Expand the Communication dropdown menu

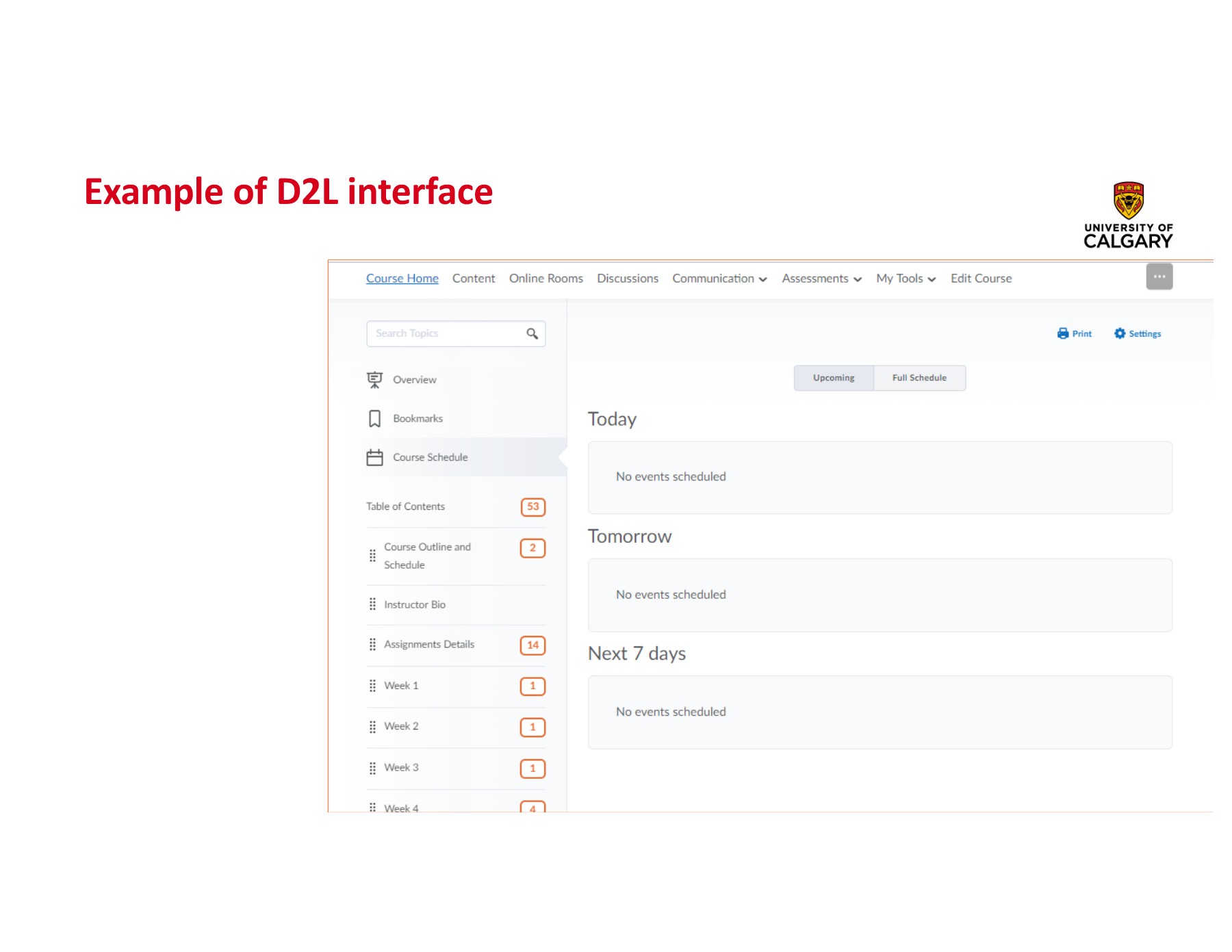click(719, 279)
